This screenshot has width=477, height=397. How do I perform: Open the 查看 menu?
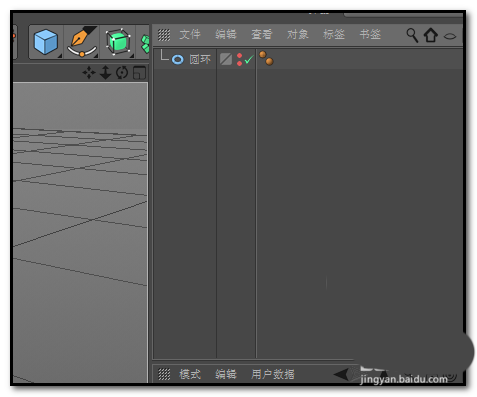pos(262,35)
